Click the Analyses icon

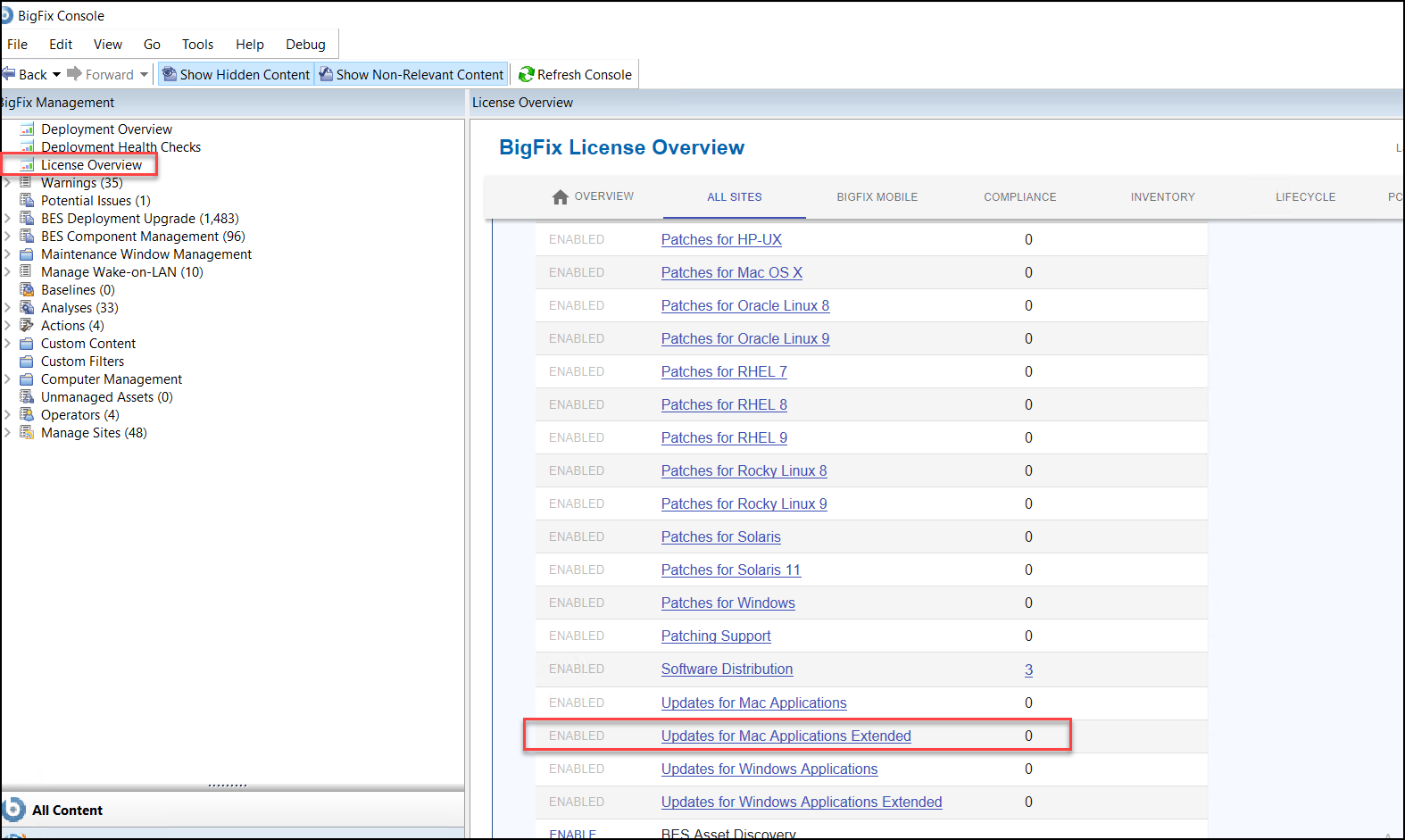coord(27,308)
